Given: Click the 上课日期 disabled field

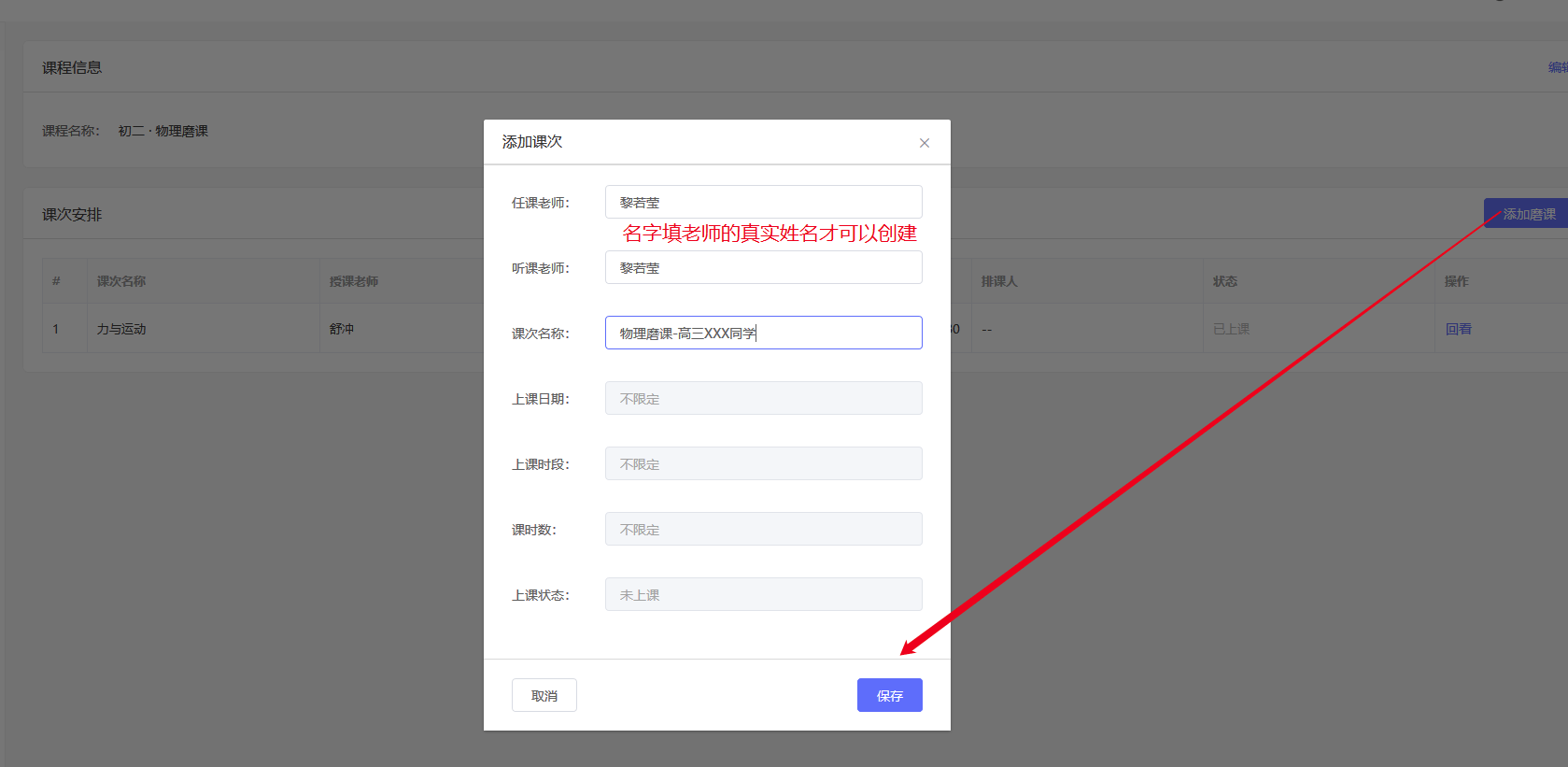Looking at the screenshot, I should tap(763, 398).
